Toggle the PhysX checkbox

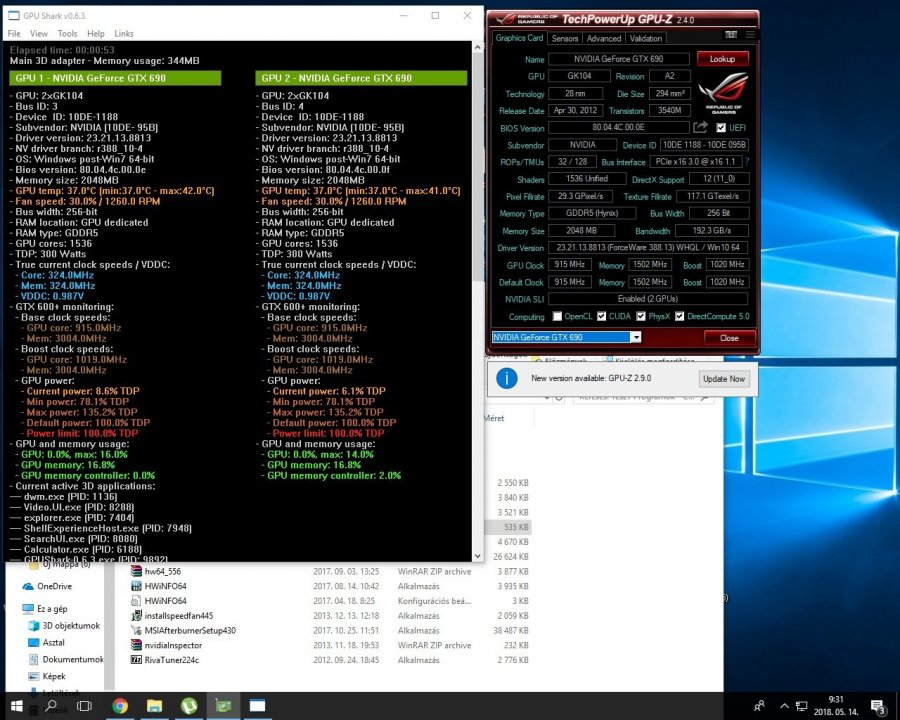(x=641, y=316)
